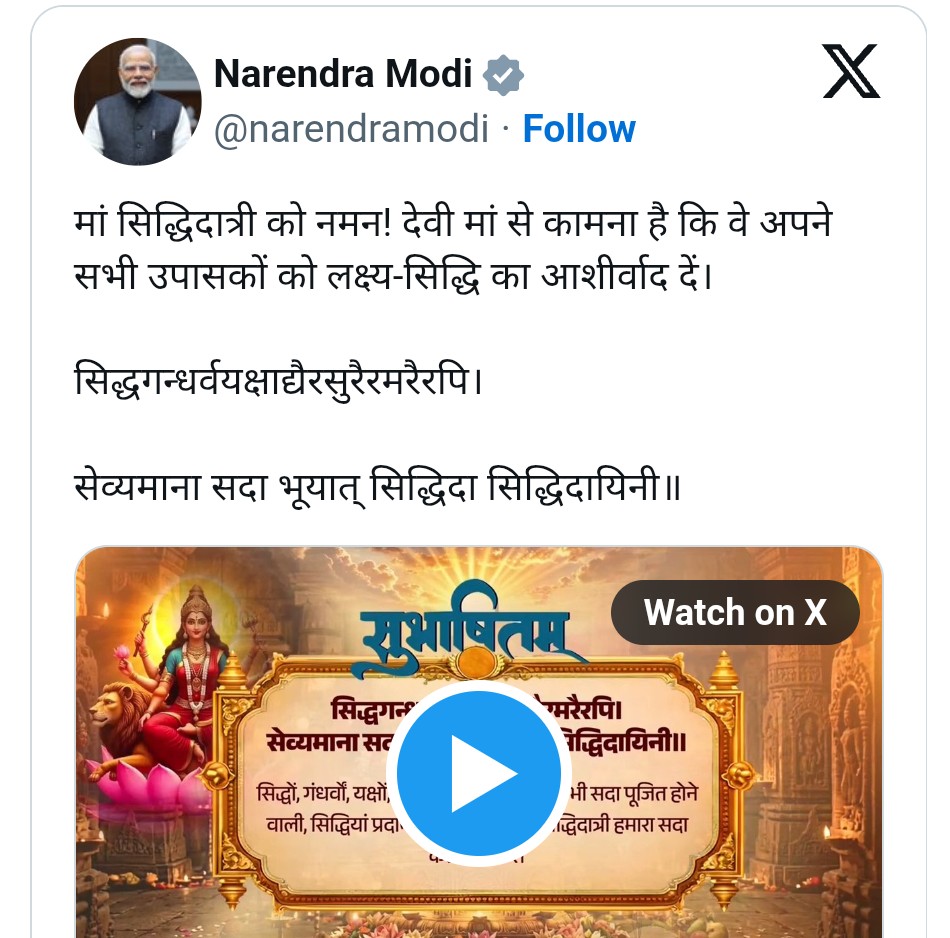Click the Follow link
The height and width of the screenshot is (938, 950).
(579, 129)
